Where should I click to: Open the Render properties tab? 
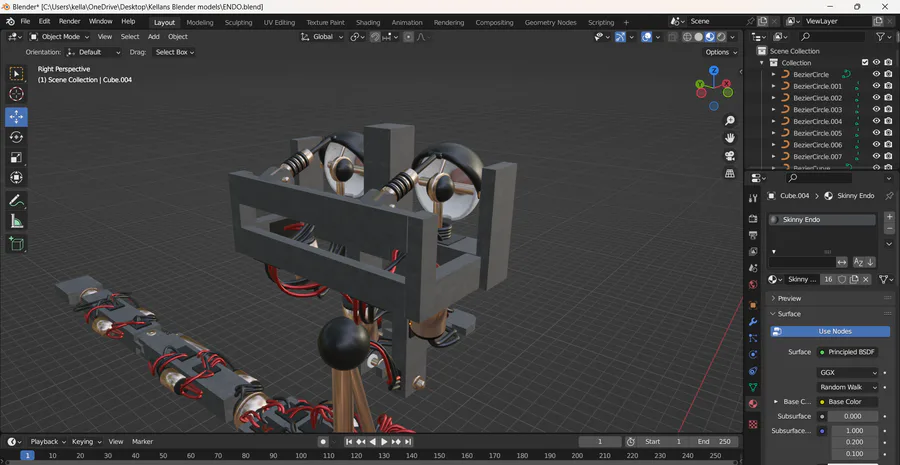(x=753, y=219)
